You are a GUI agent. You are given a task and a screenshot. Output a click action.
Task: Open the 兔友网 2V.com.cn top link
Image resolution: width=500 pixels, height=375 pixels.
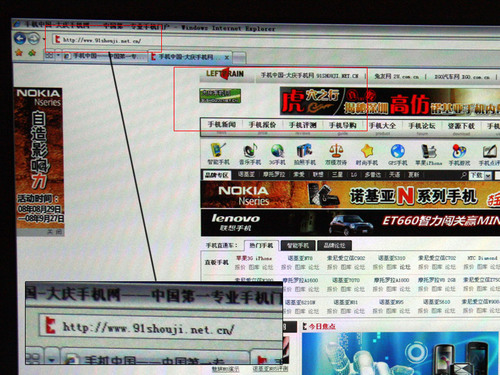pos(396,77)
